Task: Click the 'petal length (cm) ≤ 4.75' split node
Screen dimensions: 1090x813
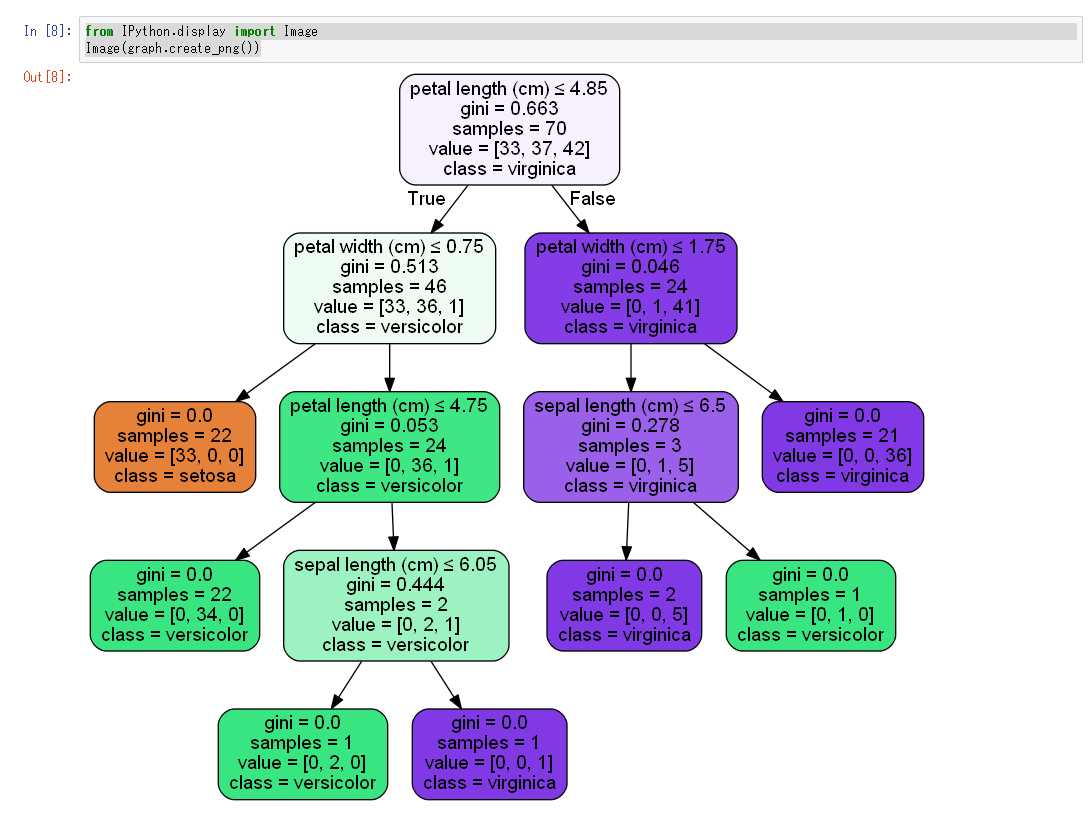Action: point(389,446)
